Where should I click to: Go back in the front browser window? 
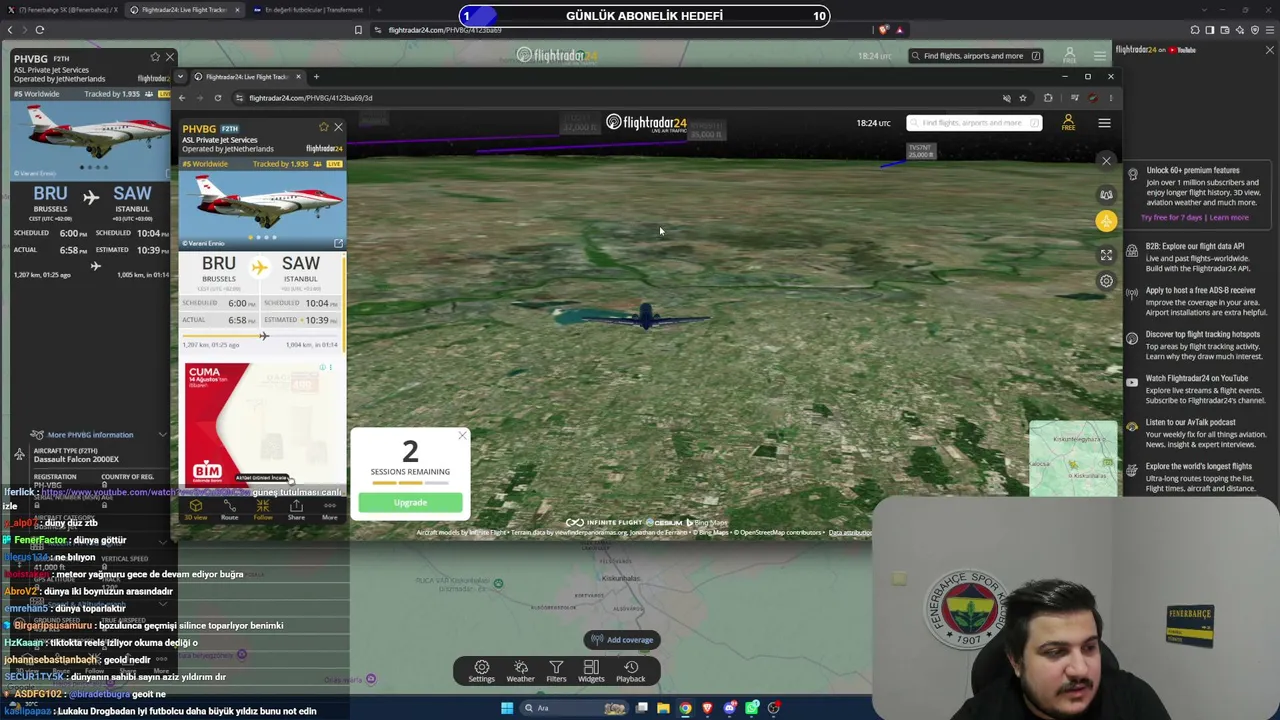coord(182,98)
